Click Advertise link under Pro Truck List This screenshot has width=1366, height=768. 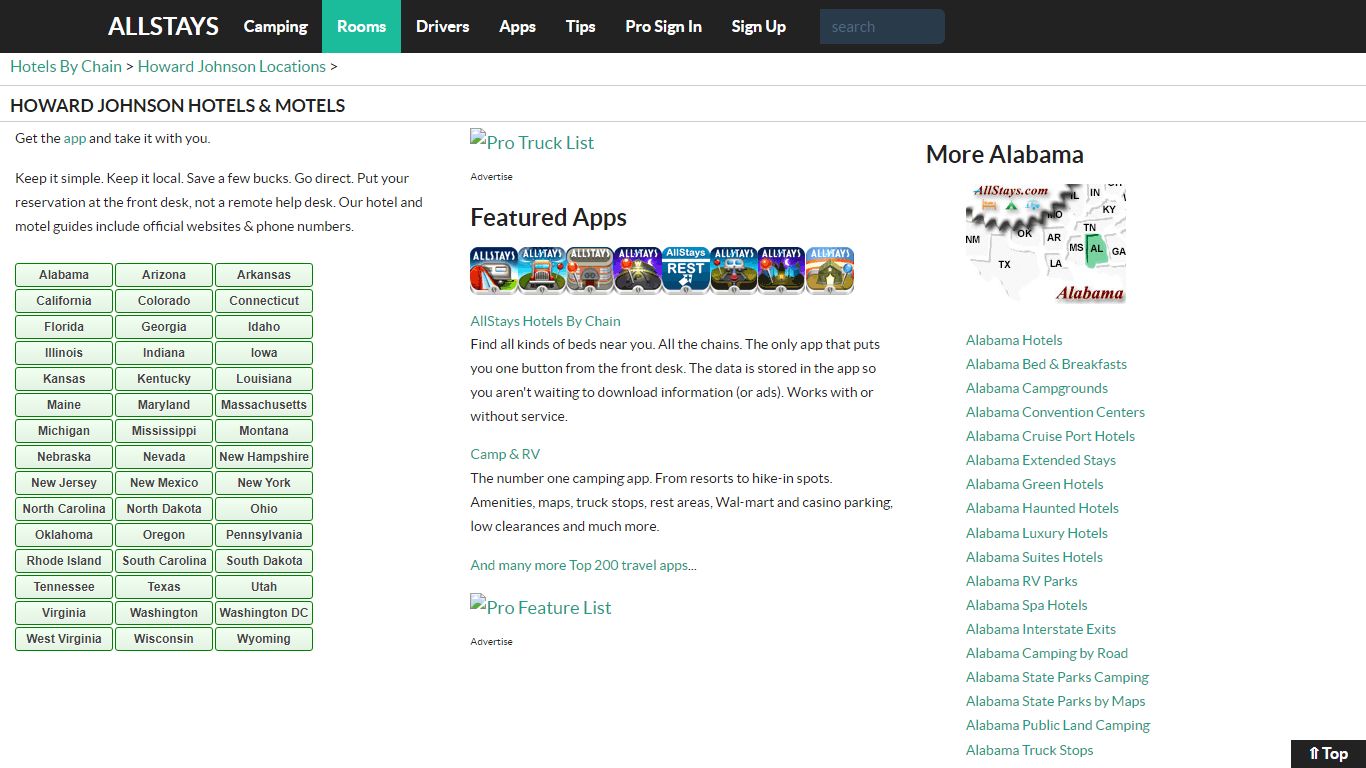tap(492, 177)
